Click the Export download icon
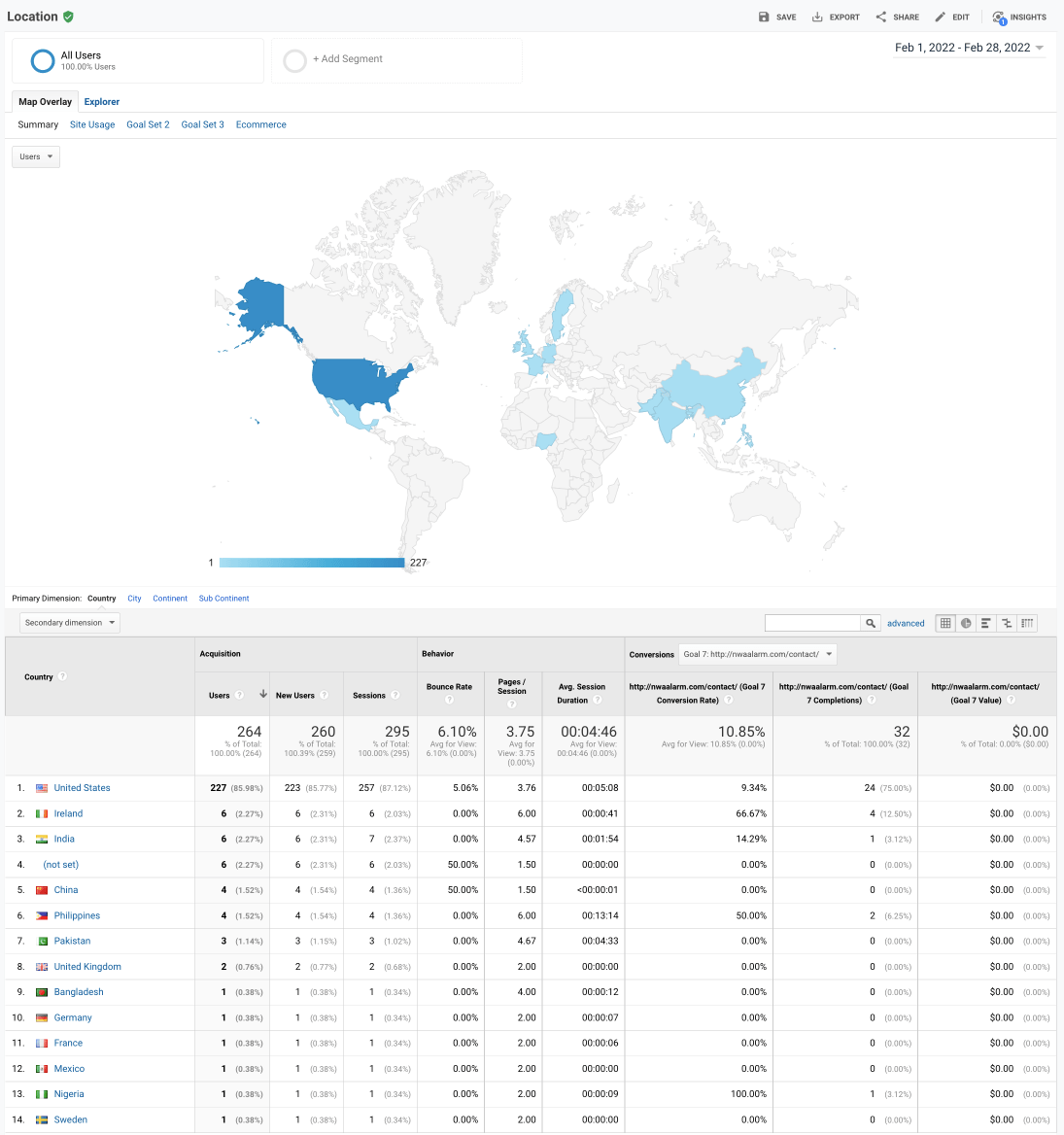Image resolution: width=1064 pixels, height=1135 pixels. (x=817, y=17)
